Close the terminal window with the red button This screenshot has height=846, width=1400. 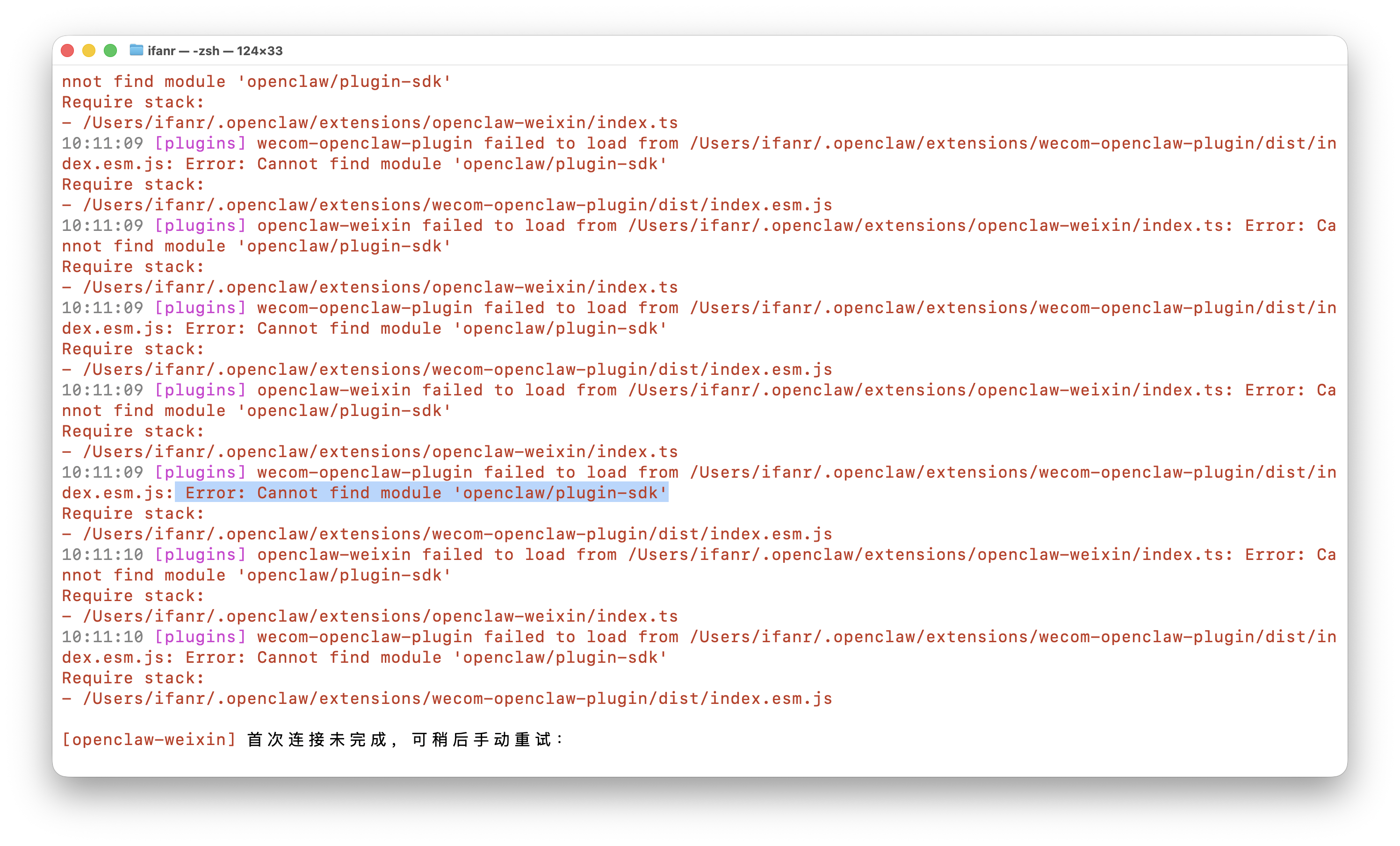(x=68, y=50)
